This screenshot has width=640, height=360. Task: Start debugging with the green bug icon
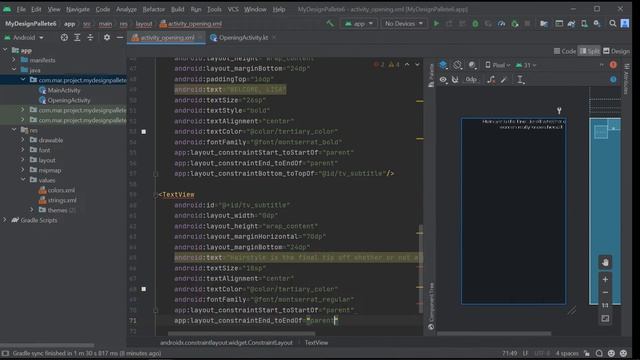coord(475,24)
